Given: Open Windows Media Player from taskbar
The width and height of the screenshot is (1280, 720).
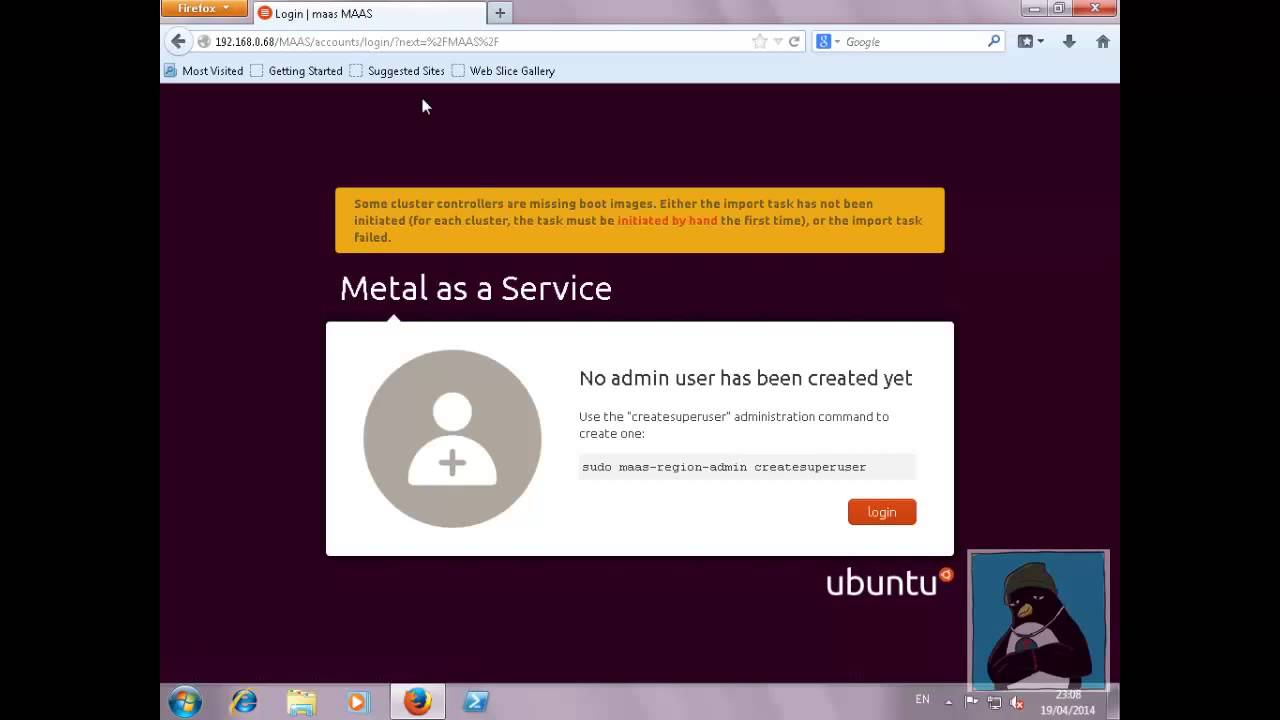Looking at the screenshot, I should click(358, 702).
